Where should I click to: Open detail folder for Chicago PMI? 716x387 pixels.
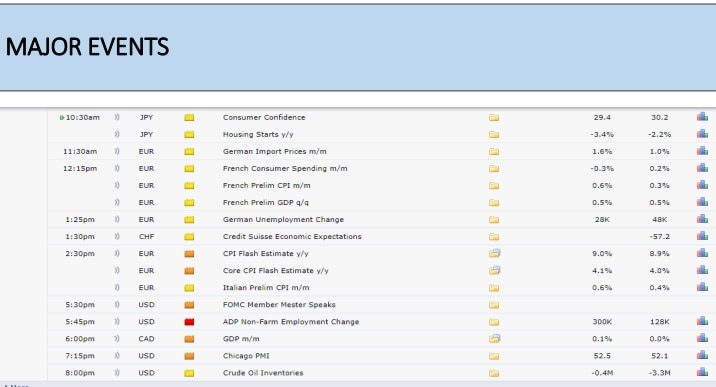[494, 356]
